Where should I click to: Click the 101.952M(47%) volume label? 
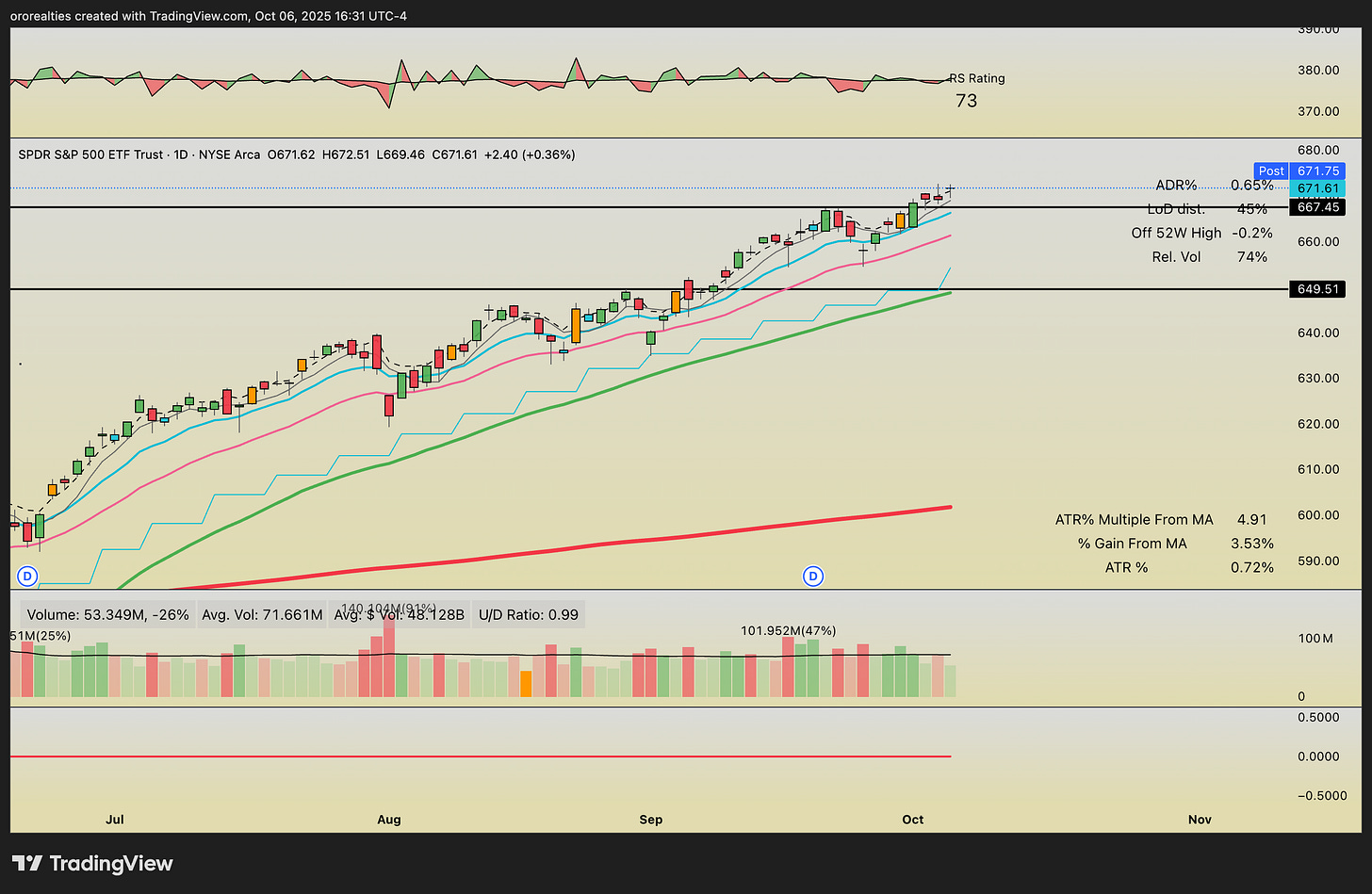(x=789, y=631)
